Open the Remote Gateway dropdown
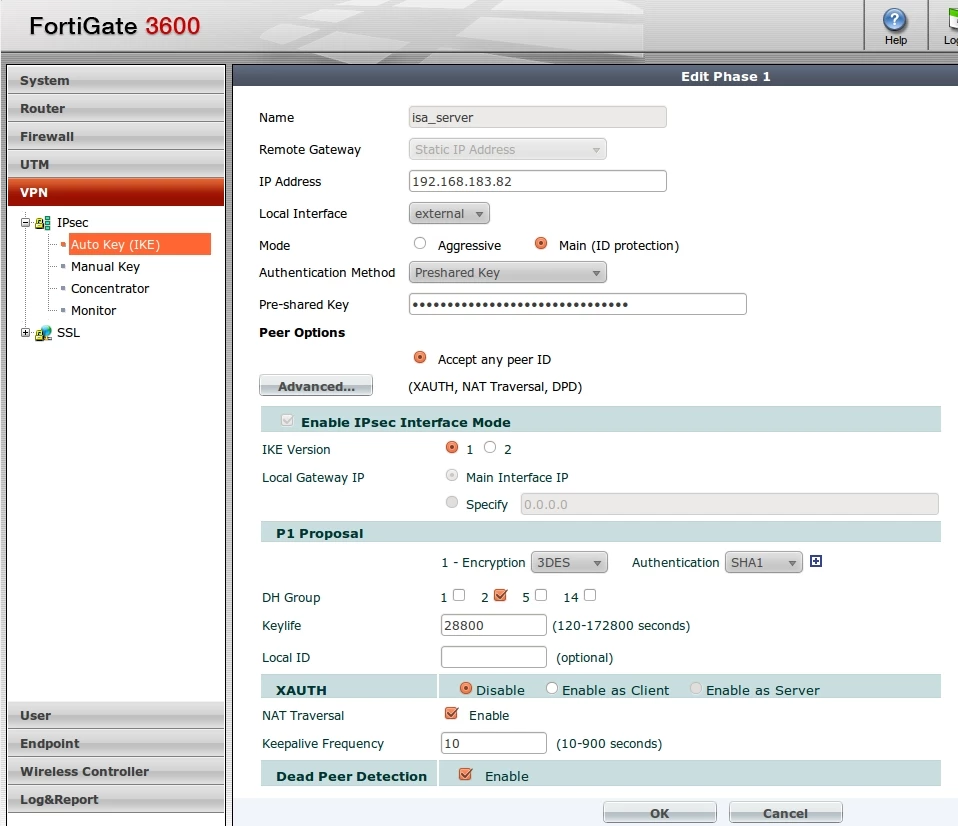This screenshot has height=826, width=958. click(507, 149)
